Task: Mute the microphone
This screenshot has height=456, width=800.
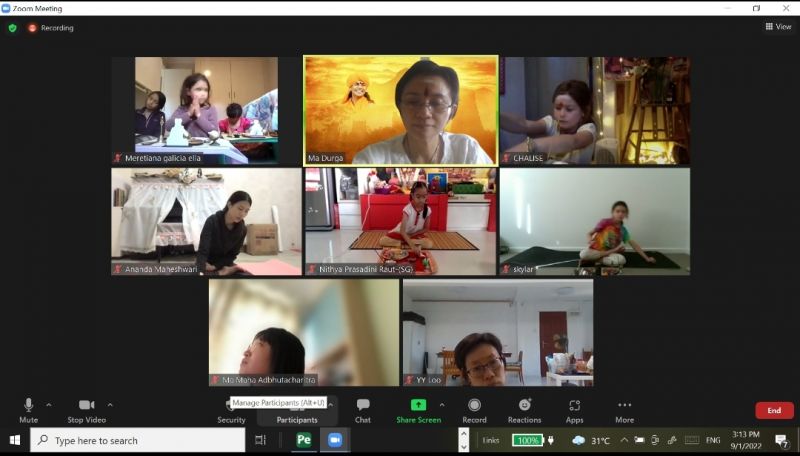Action: tap(29, 411)
